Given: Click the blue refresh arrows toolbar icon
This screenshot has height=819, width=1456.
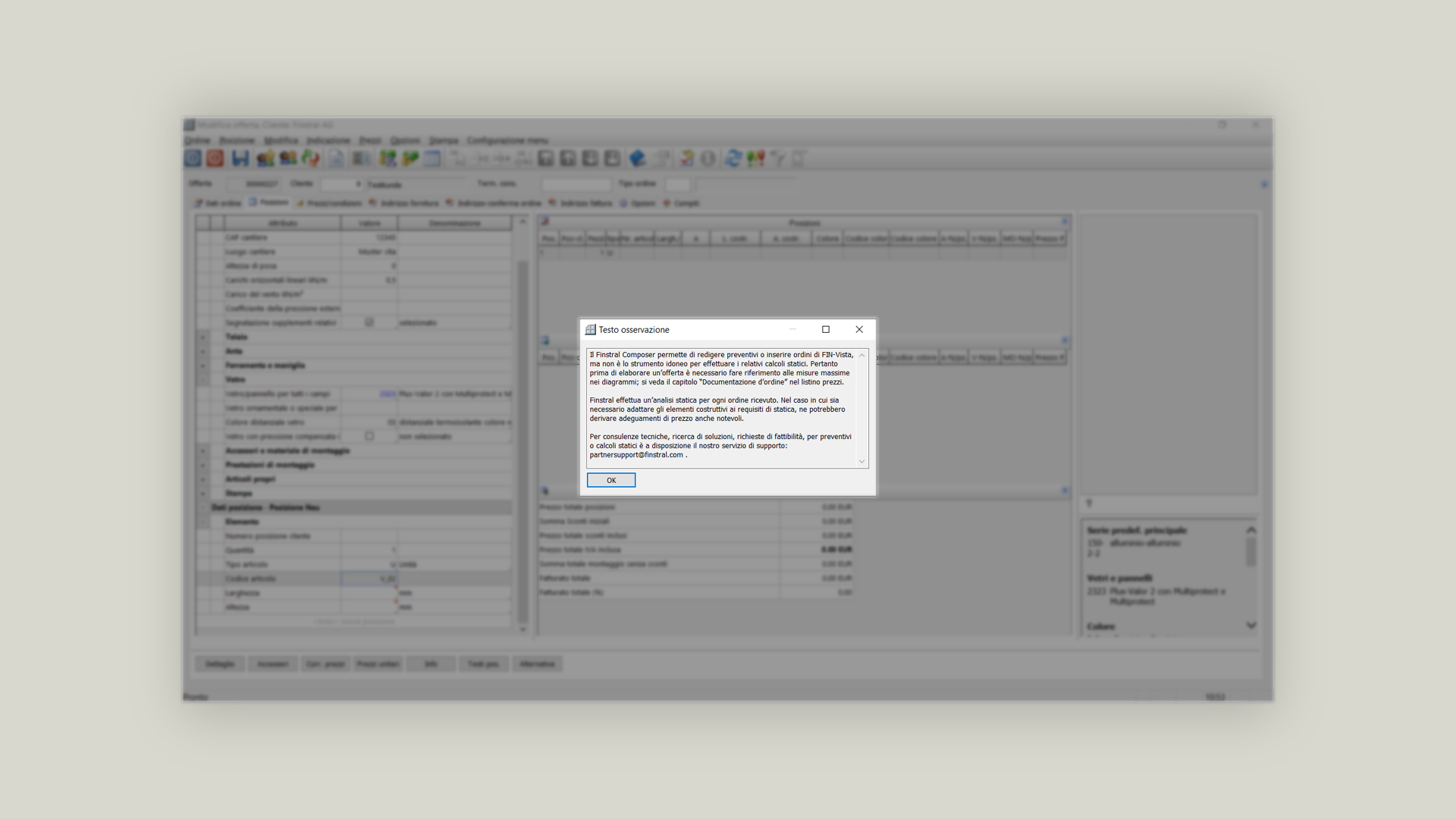Looking at the screenshot, I should pyautogui.click(x=733, y=158).
